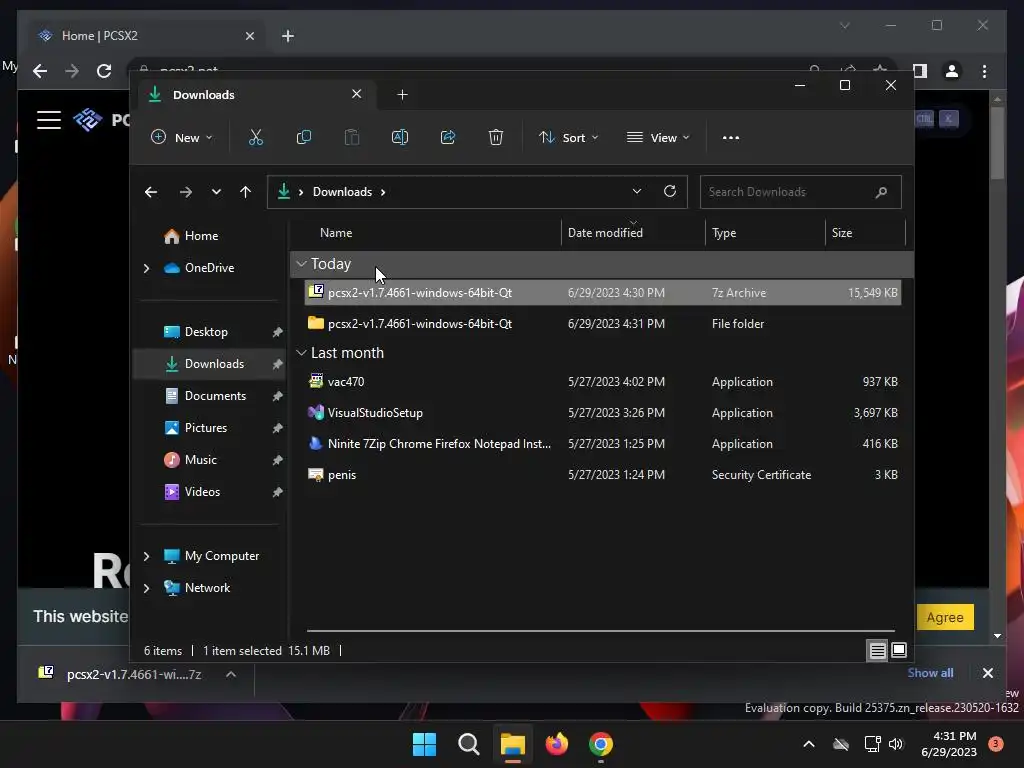Viewport: 1024px width, 768px height.
Task: Collapse the Last month group
Action: click(301, 353)
